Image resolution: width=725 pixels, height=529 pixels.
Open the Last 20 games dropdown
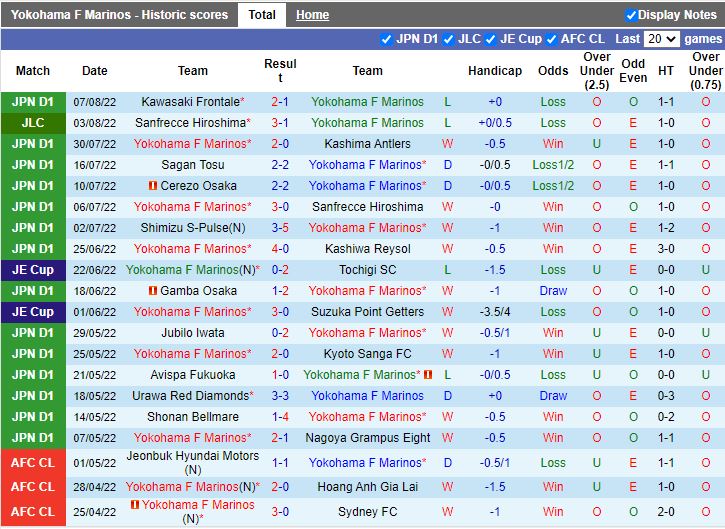(x=661, y=39)
